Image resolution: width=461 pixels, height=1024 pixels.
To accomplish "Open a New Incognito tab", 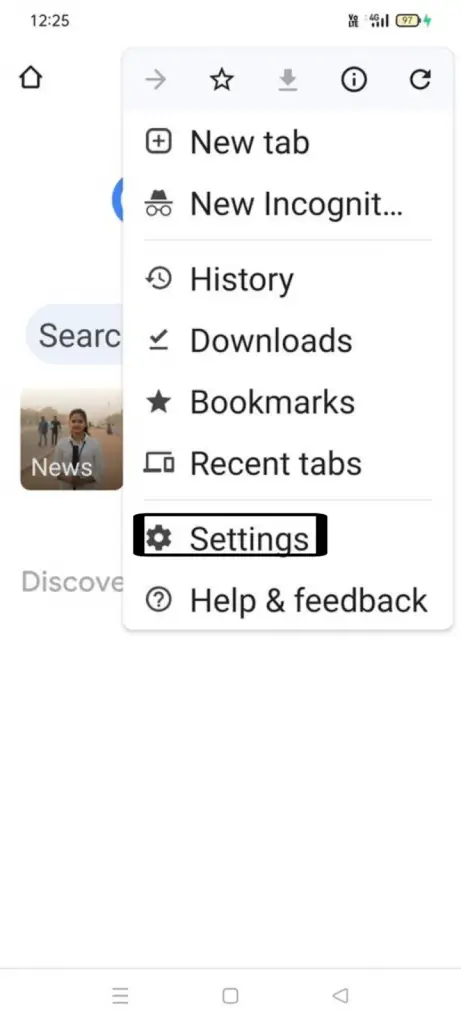I will click(x=287, y=203).
